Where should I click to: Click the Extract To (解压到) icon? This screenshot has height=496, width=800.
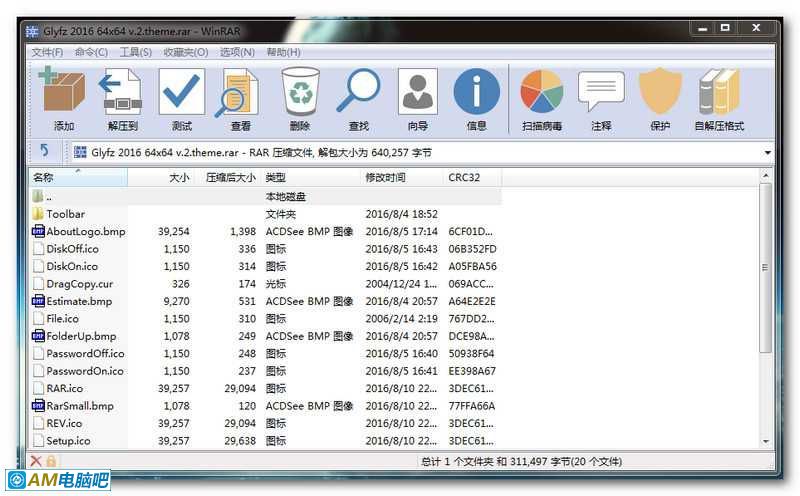click(x=122, y=91)
